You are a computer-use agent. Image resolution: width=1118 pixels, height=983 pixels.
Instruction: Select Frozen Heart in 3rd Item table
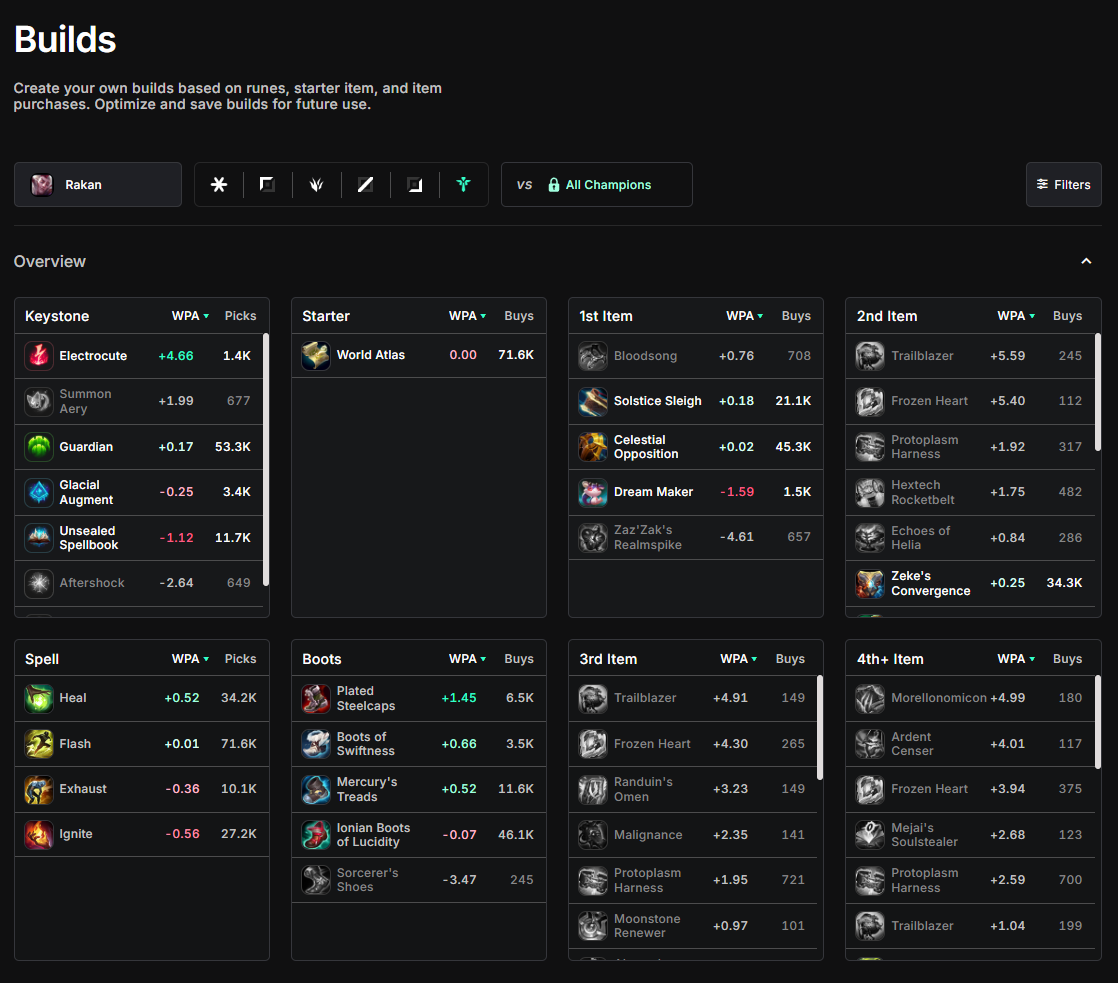coord(693,743)
